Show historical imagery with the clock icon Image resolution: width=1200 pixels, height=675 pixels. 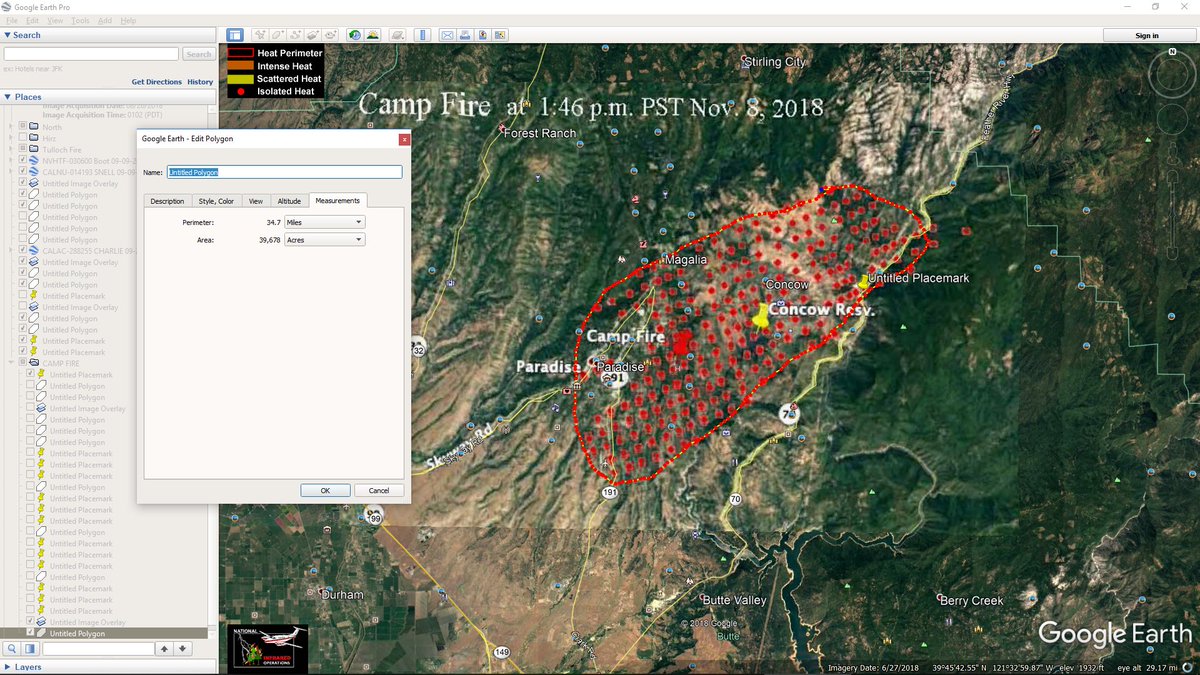(355, 35)
